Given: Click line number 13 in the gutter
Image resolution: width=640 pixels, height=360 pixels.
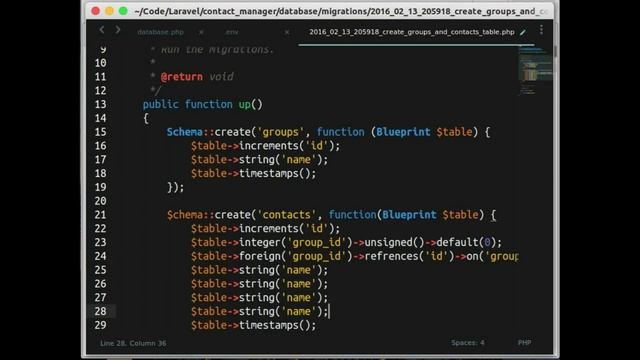Looking at the screenshot, I should (x=100, y=104).
